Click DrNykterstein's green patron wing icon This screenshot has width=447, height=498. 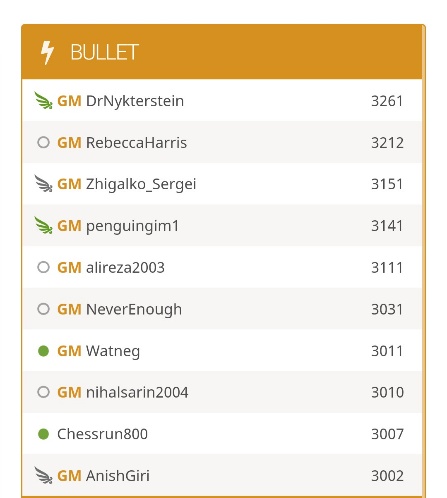[x=43, y=101]
